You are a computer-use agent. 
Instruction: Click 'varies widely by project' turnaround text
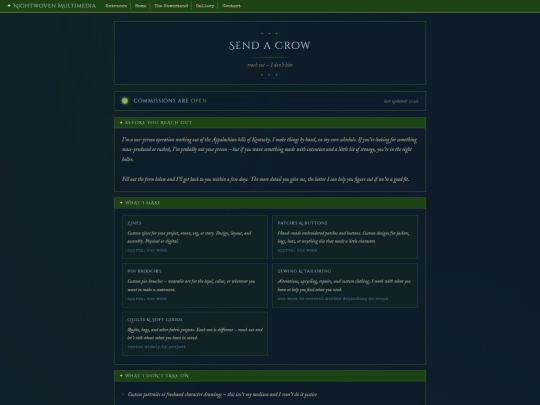[x=156, y=347]
